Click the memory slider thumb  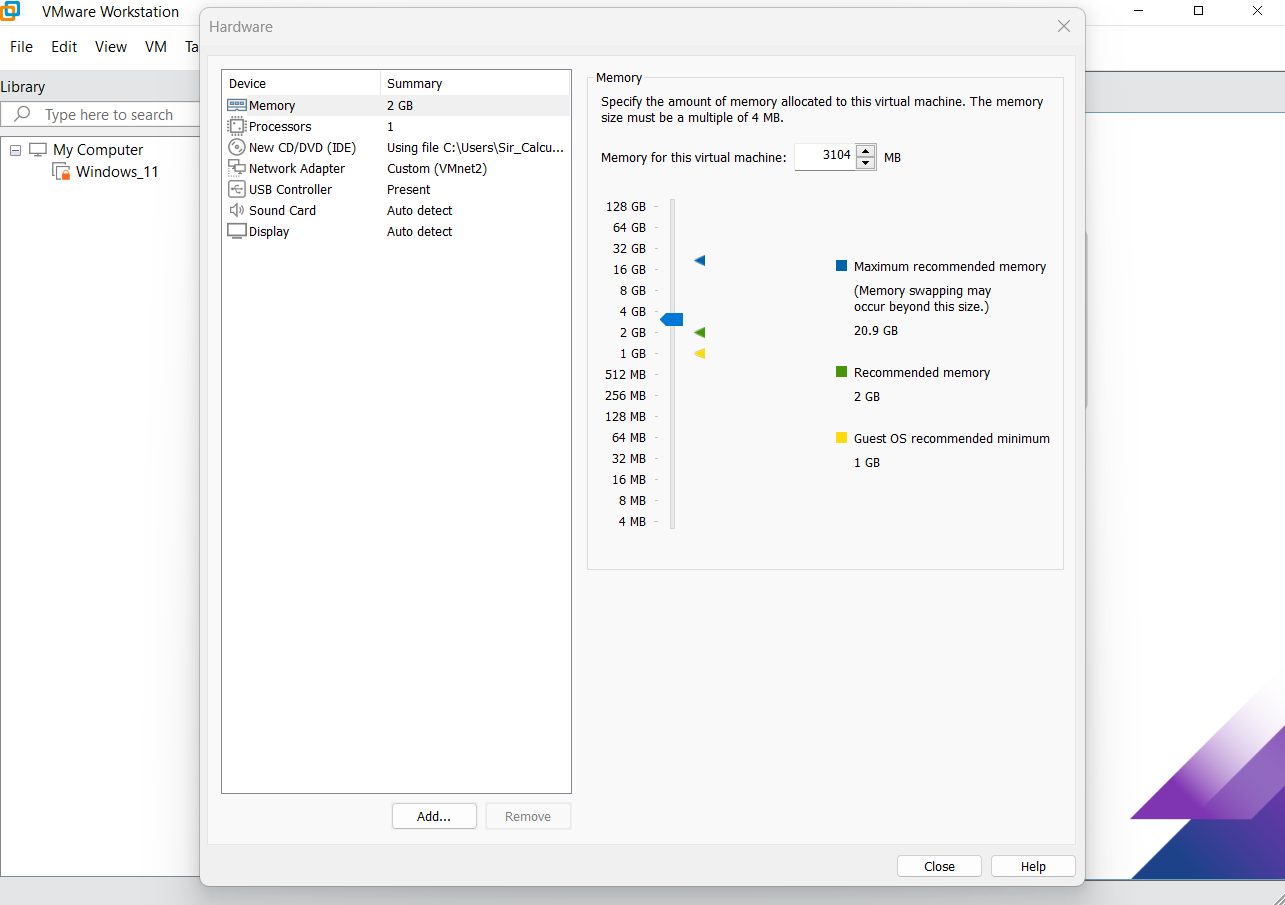click(672, 319)
